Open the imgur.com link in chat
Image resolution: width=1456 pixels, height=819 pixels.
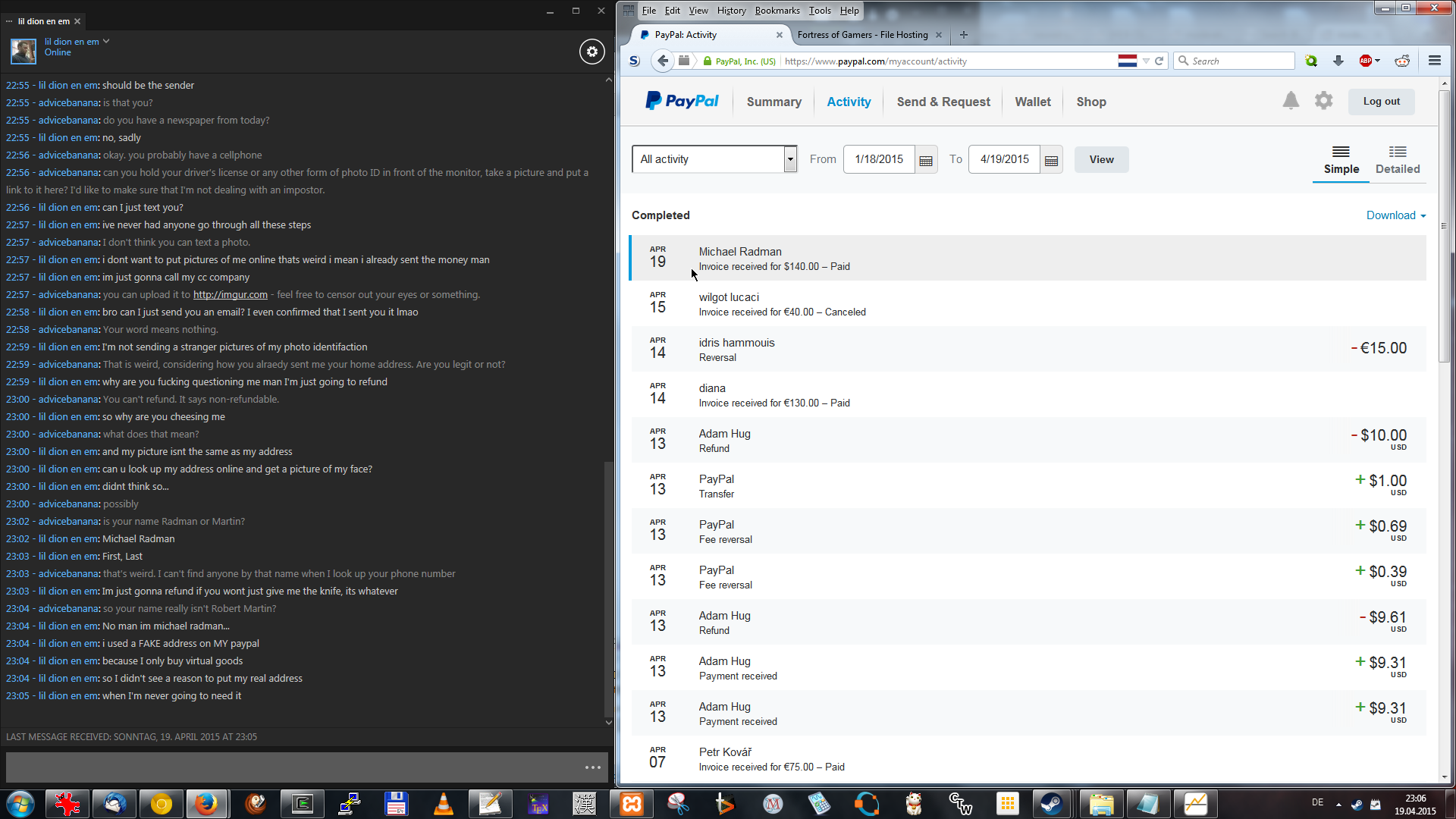click(x=230, y=295)
